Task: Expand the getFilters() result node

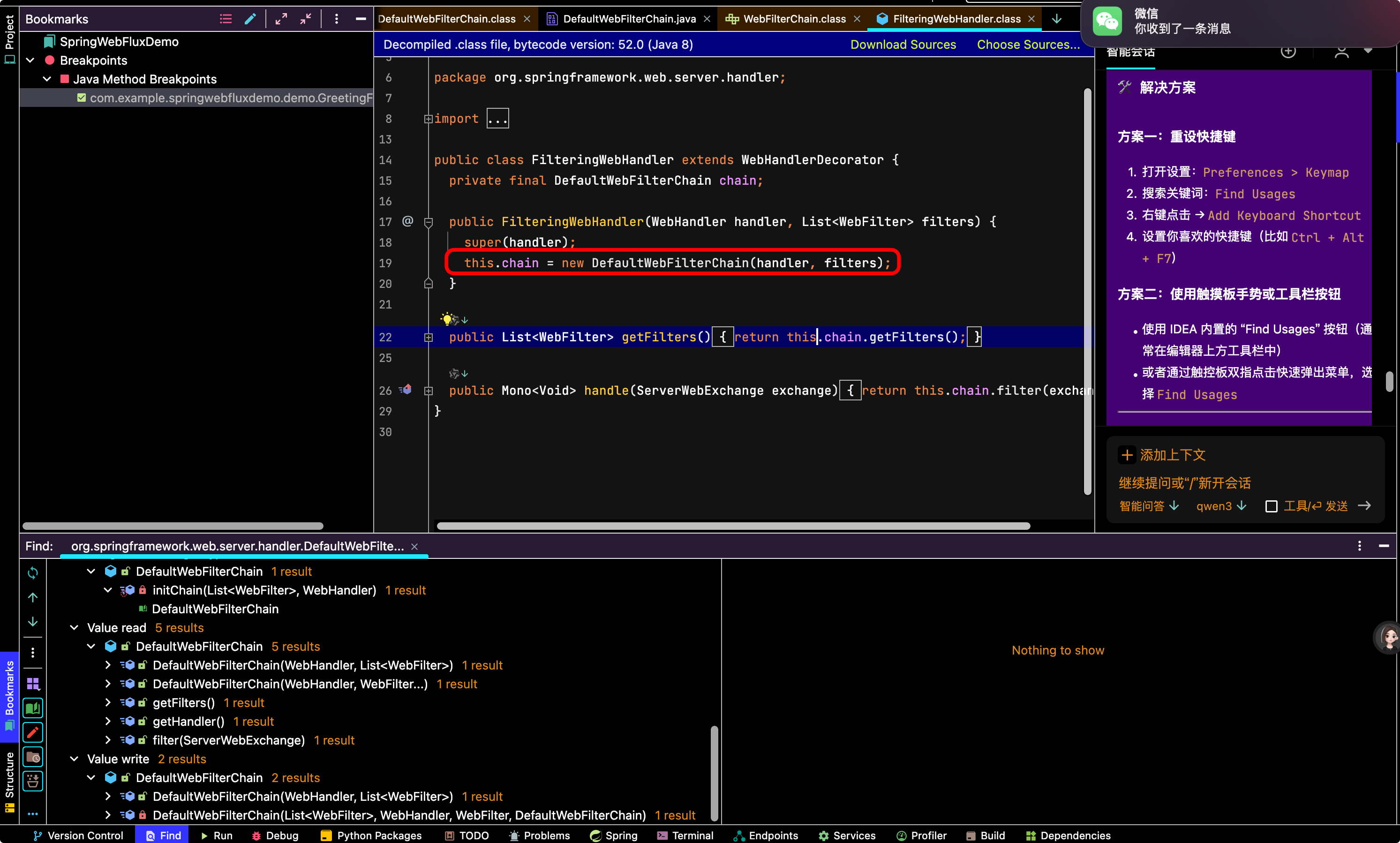Action: coord(108,703)
